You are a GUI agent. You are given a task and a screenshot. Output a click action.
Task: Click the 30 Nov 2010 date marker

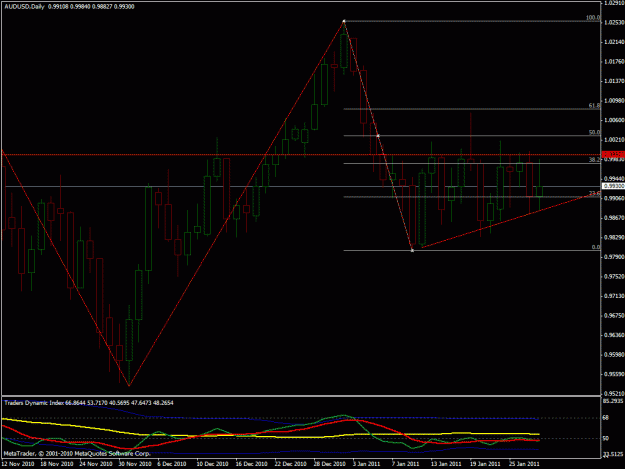click(135, 464)
